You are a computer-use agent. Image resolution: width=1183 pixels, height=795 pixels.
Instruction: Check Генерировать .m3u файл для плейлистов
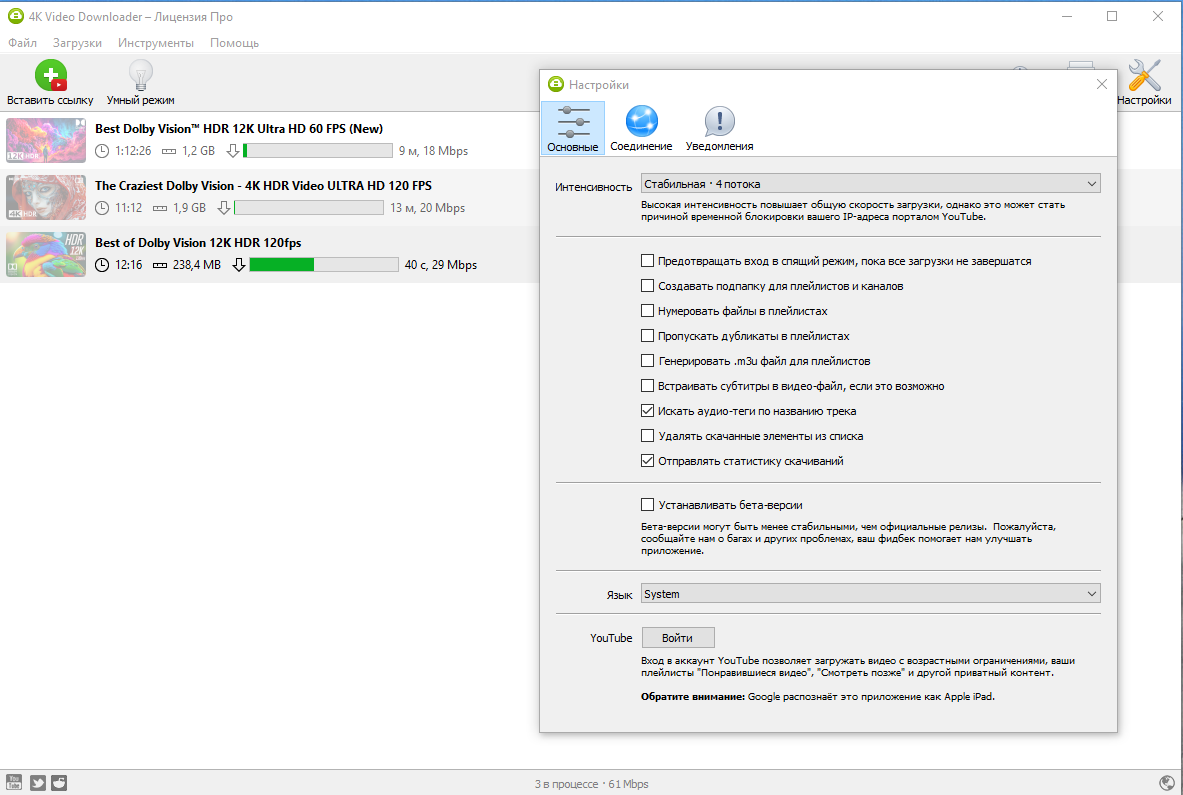[x=647, y=360]
